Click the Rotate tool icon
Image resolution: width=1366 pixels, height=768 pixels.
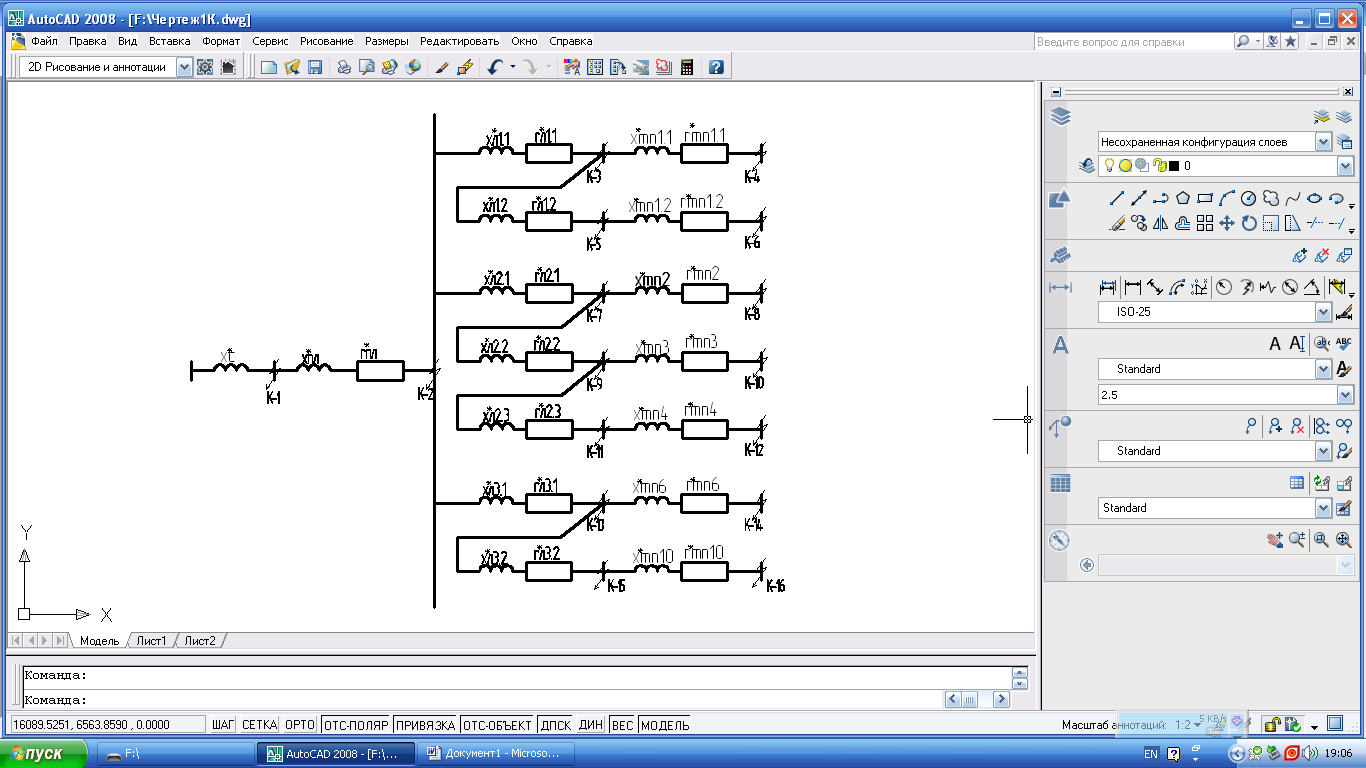1249,224
